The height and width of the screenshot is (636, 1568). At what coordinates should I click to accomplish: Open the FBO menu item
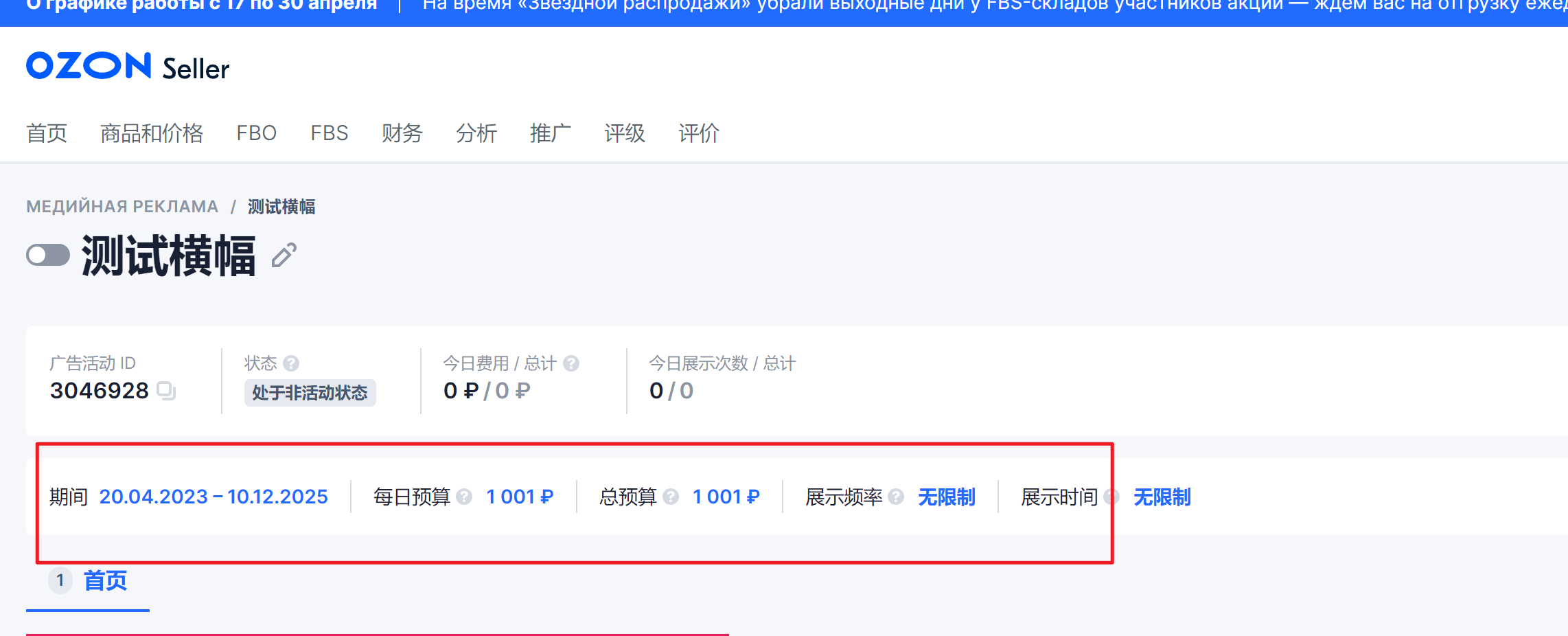257,133
